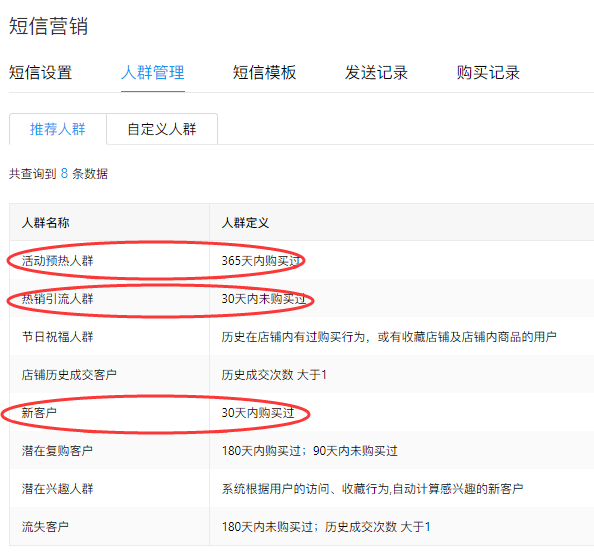Go to the 购买记录 tab

tap(488, 72)
